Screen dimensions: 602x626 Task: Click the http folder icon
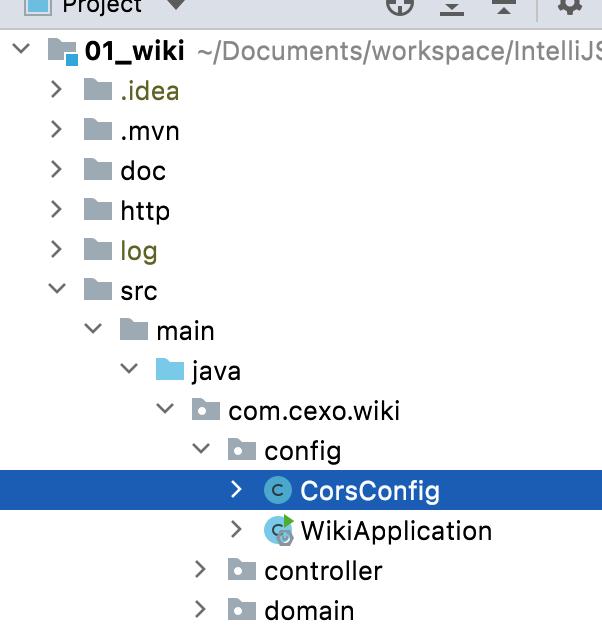98,209
